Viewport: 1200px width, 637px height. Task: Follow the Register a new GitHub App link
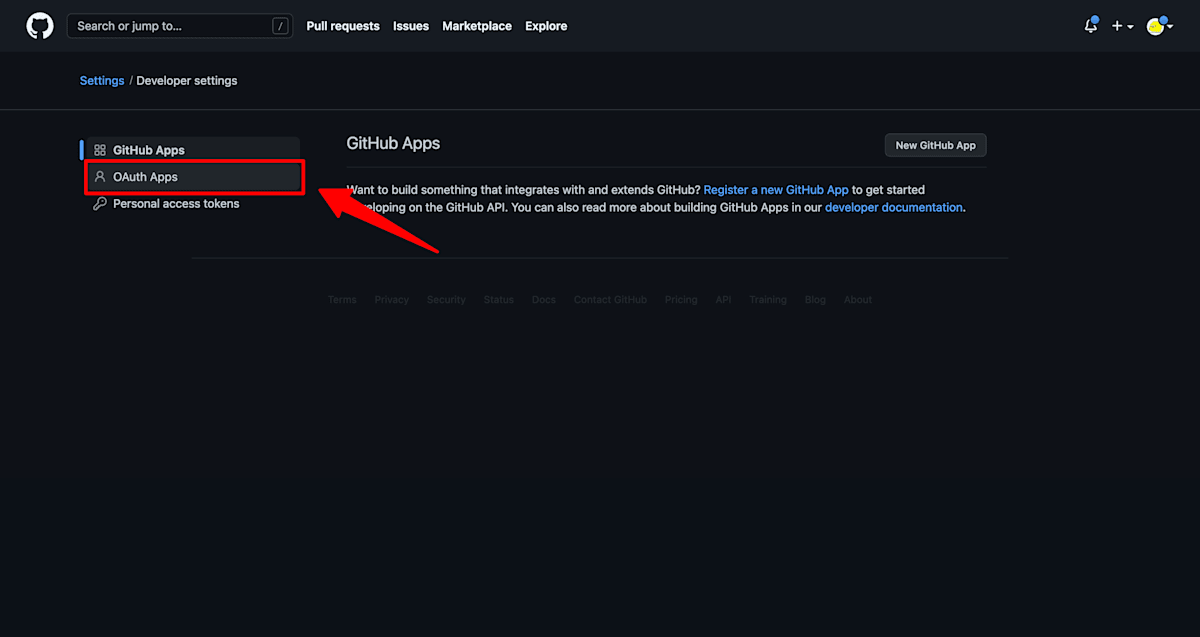[776, 189]
